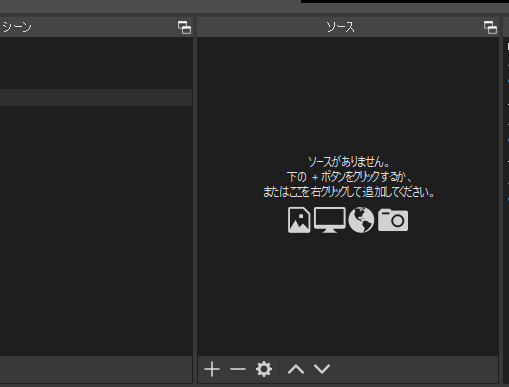The height and width of the screenshot is (387, 509).
Task: Remove selected source with the minus button
Action: tap(238, 369)
